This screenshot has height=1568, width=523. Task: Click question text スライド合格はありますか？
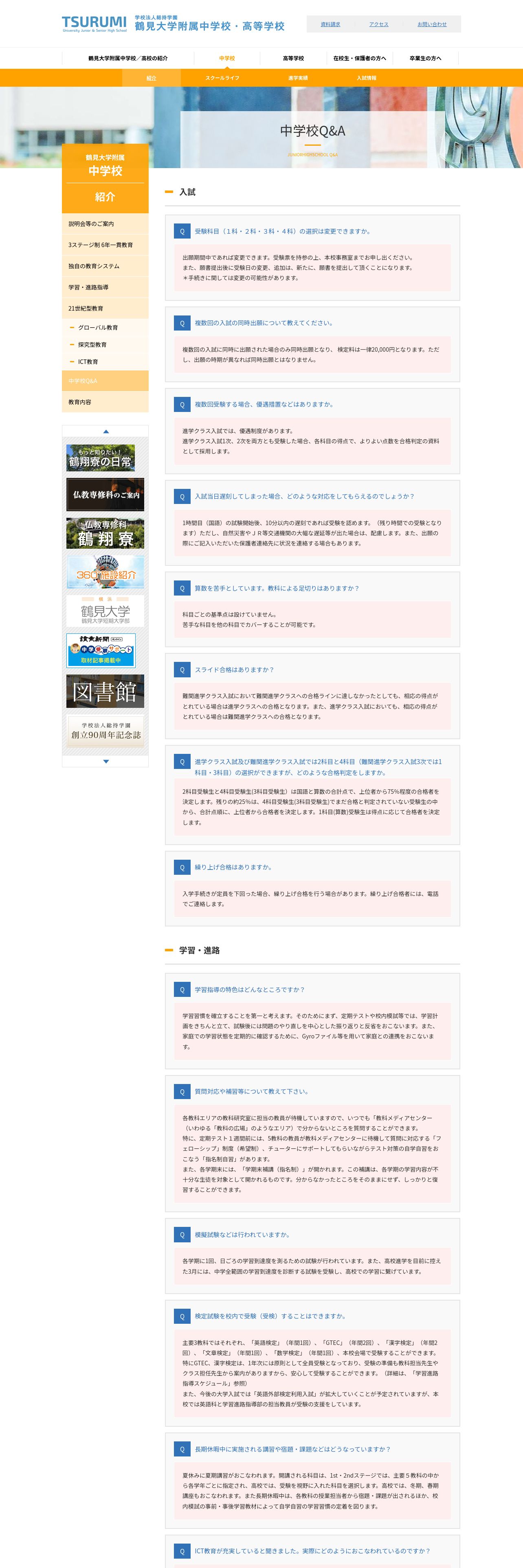tap(234, 670)
